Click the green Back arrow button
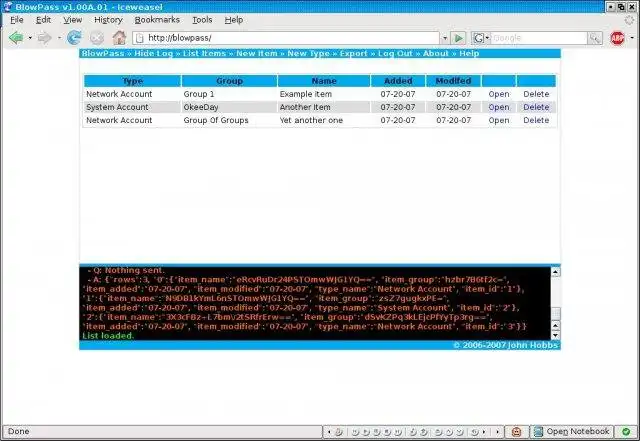Screen dimensions: 640x441 pyautogui.click(x=16, y=38)
